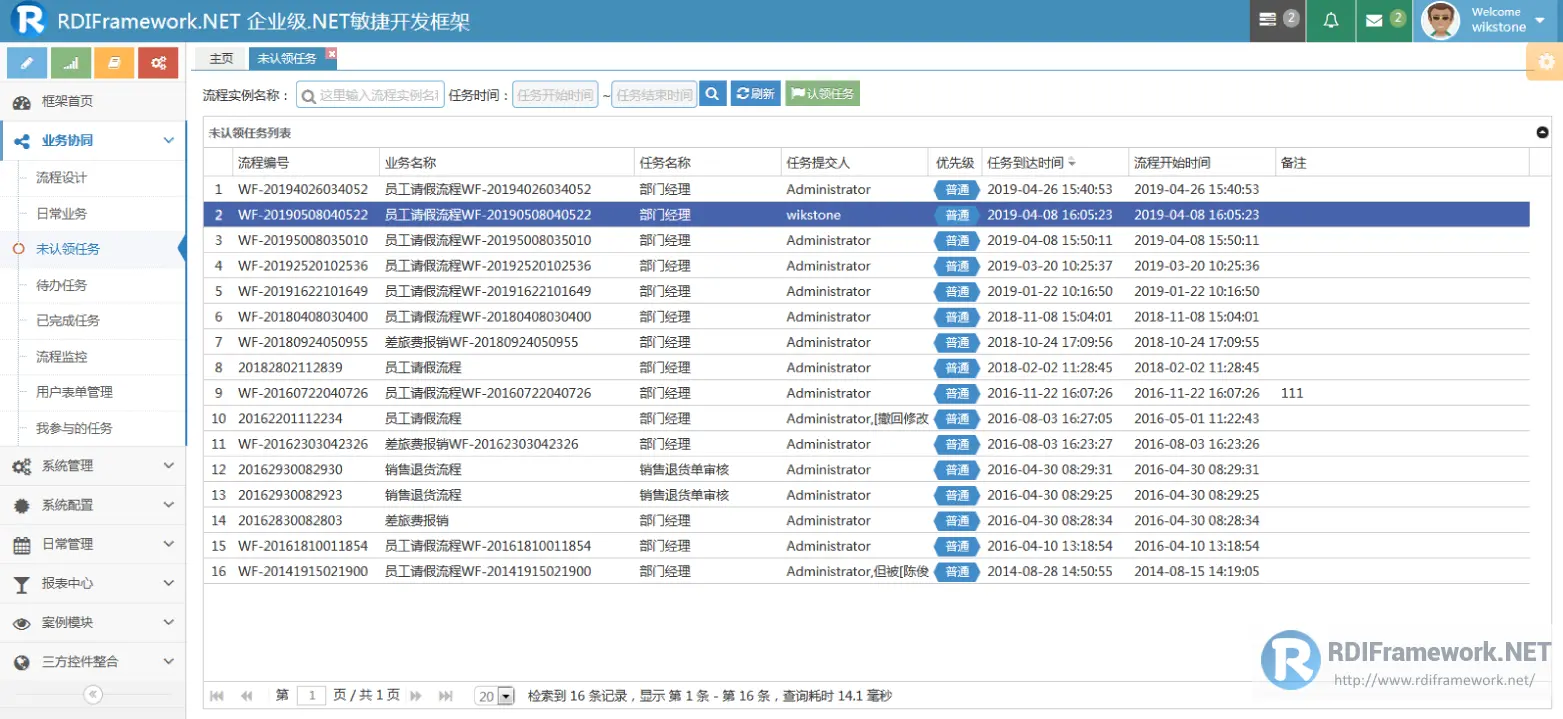The height and width of the screenshot is (719, 1563).
Task: Click the page number input box
Action: (x=312, y=696)
